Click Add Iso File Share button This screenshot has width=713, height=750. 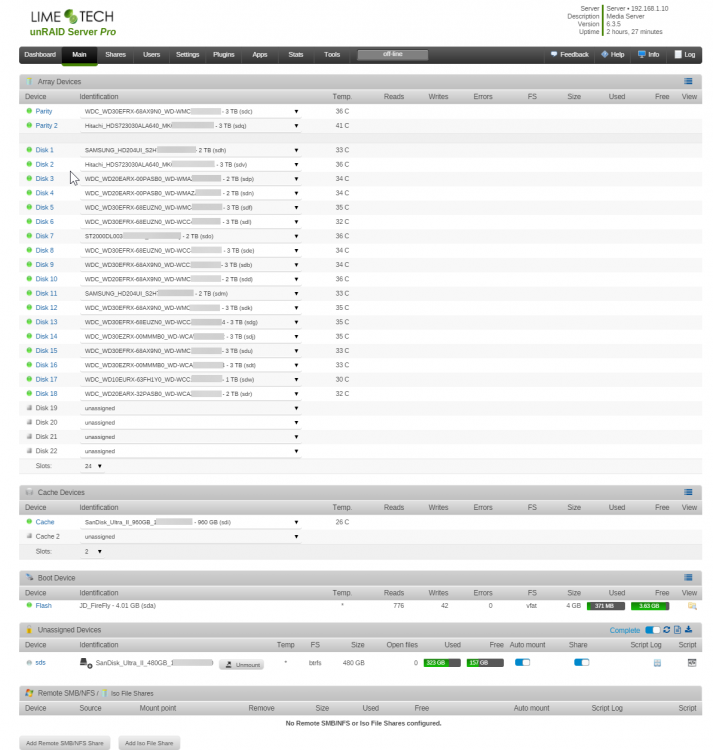(149, 743)
